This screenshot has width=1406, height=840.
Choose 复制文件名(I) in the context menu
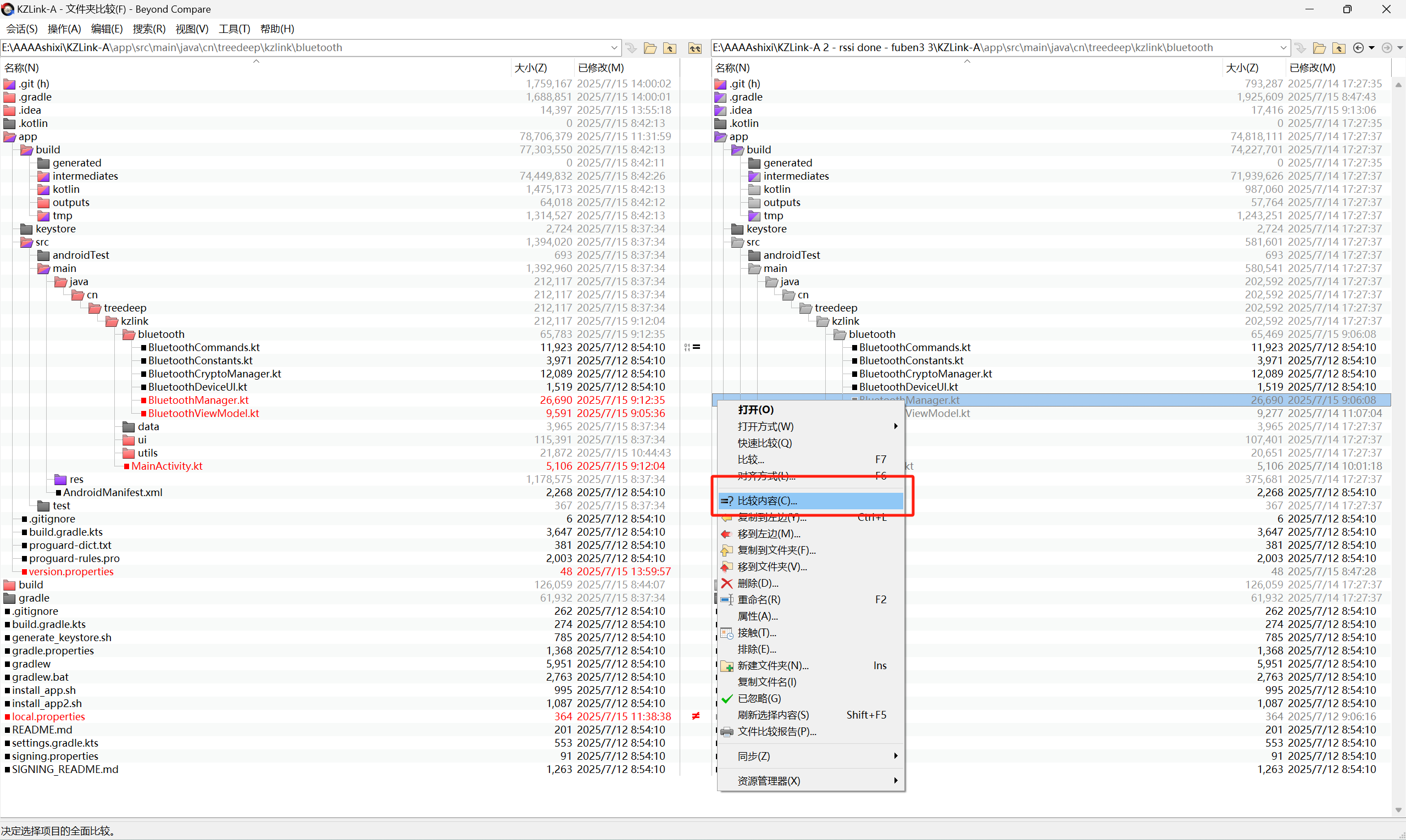point(810,682)
